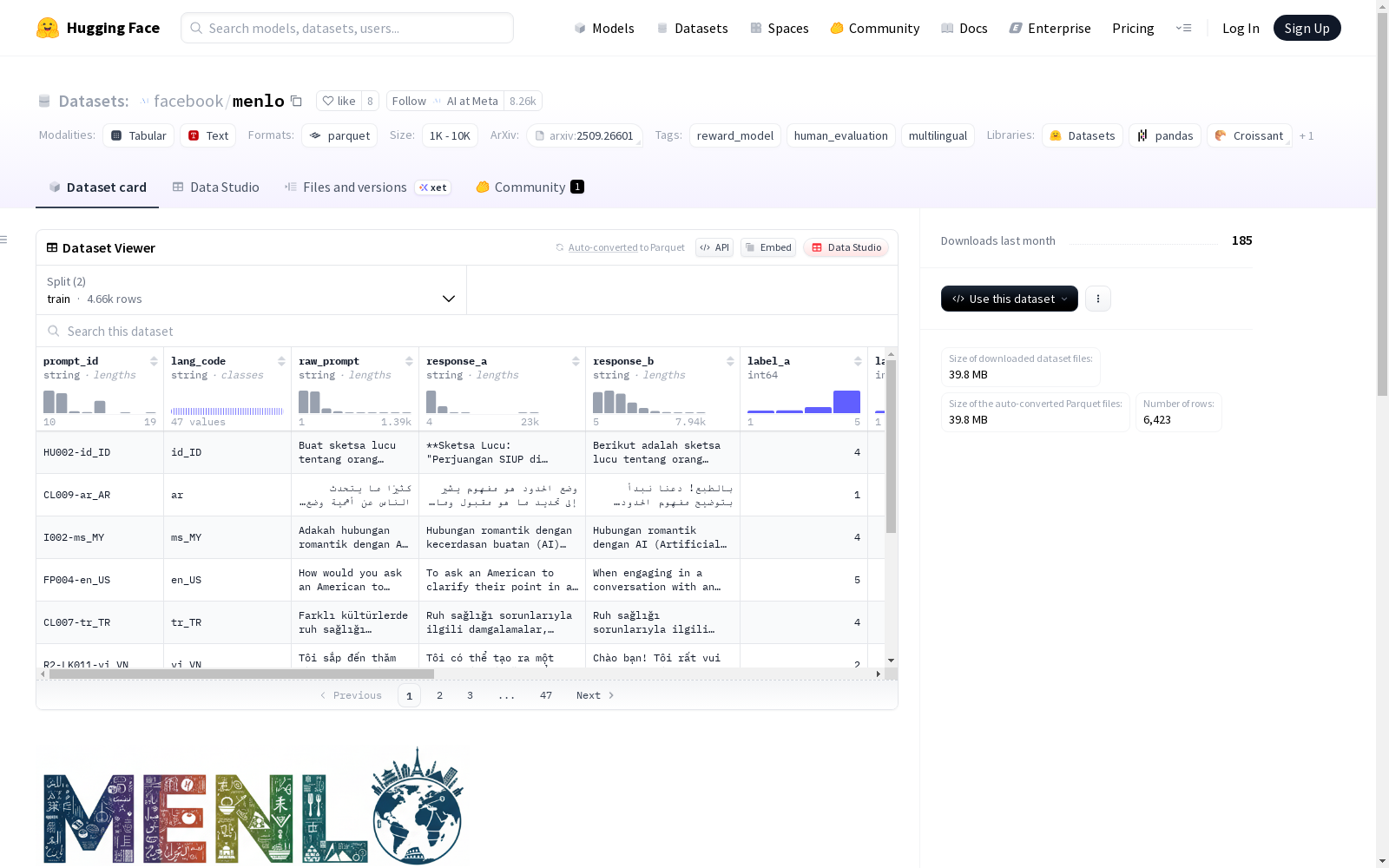Go to page 2 of the dataset
Screen dimensions: 1389x868
[x=440, y=695]
